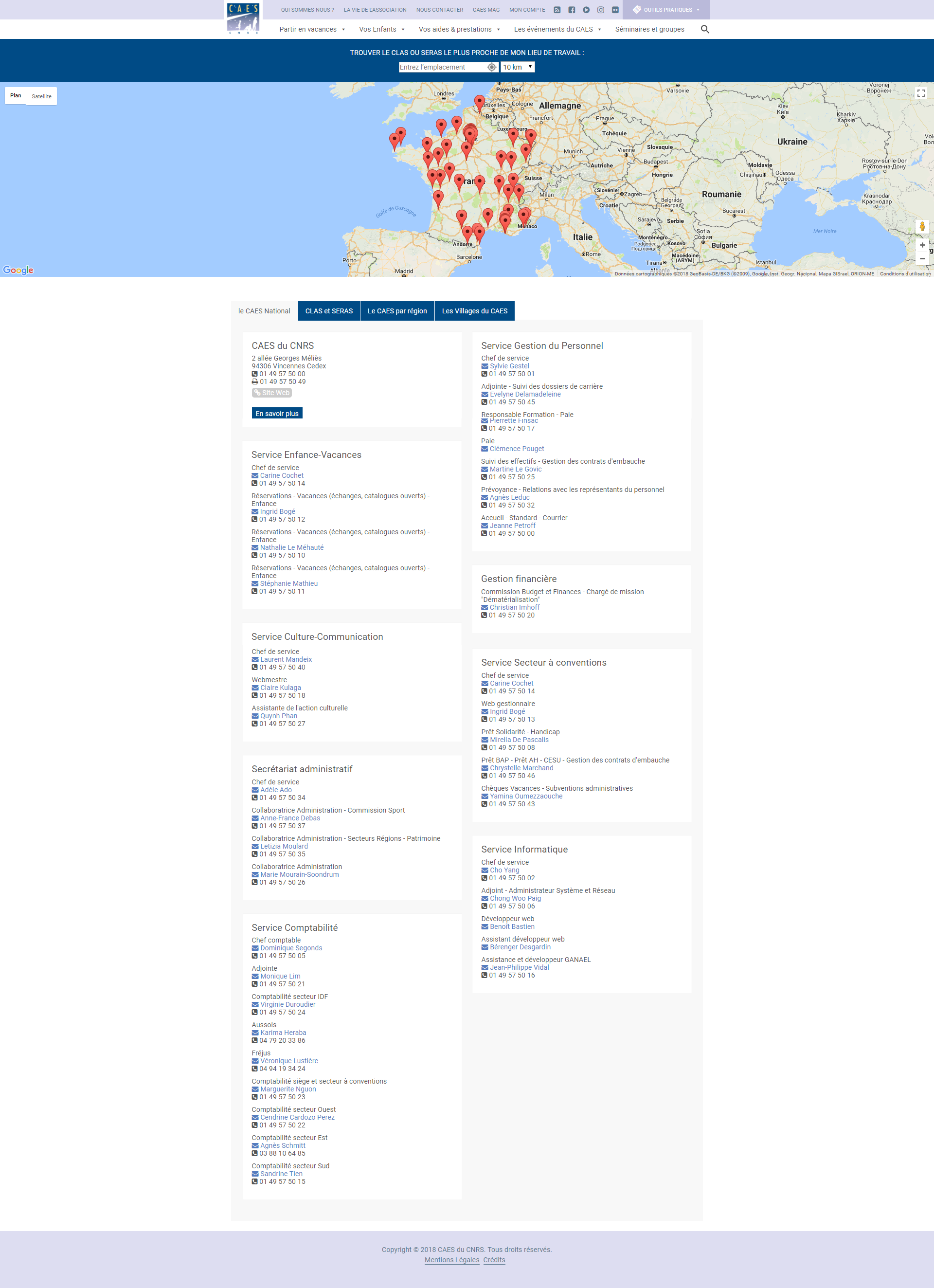Email Carine Cochet in Service Enfance-Vacances

click(x=282, y=475)
